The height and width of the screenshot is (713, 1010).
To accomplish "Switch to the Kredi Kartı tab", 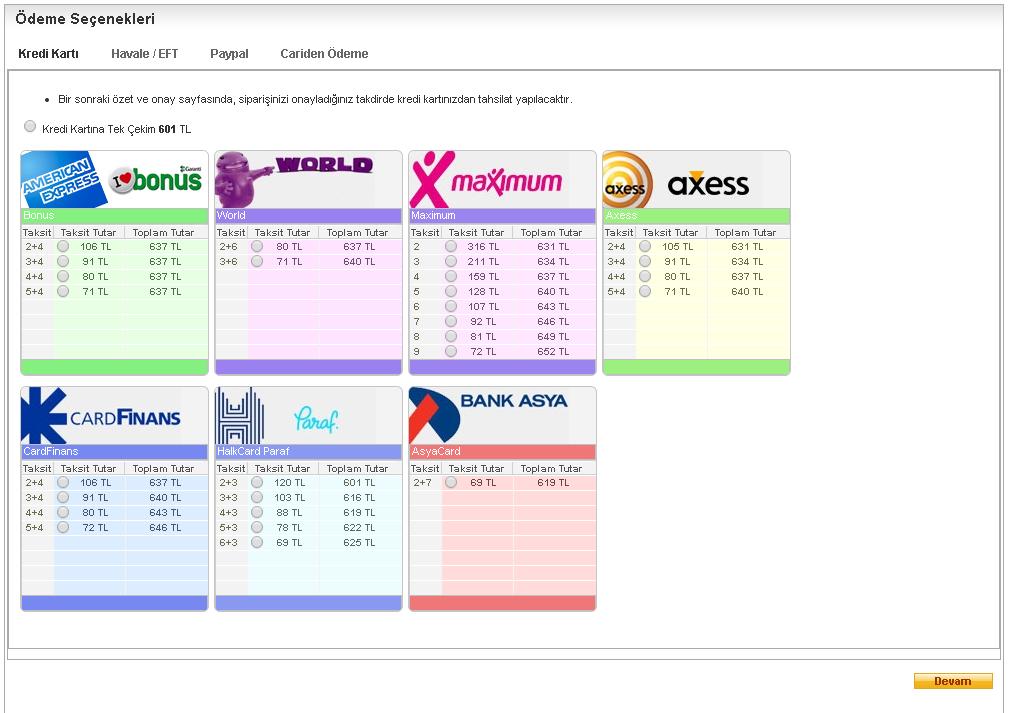I will tap(48, 53).
